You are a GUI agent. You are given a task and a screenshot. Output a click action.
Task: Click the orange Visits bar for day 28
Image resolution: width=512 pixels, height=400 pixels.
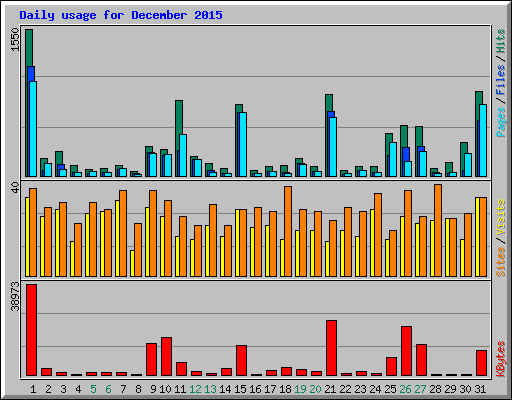438,230
